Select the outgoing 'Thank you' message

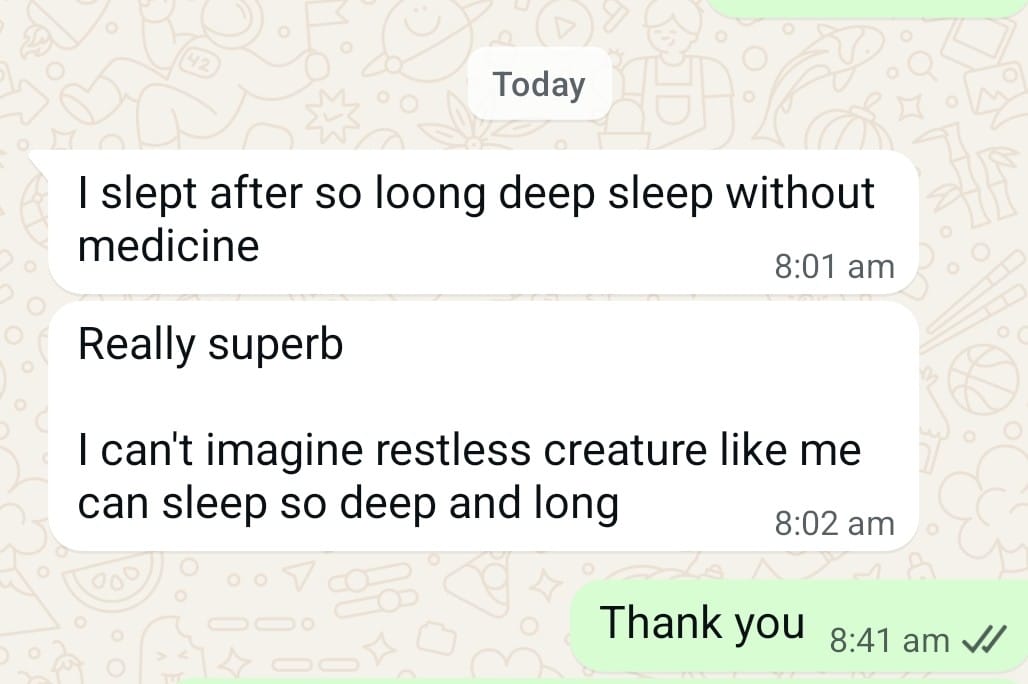(x=799, y=626)
